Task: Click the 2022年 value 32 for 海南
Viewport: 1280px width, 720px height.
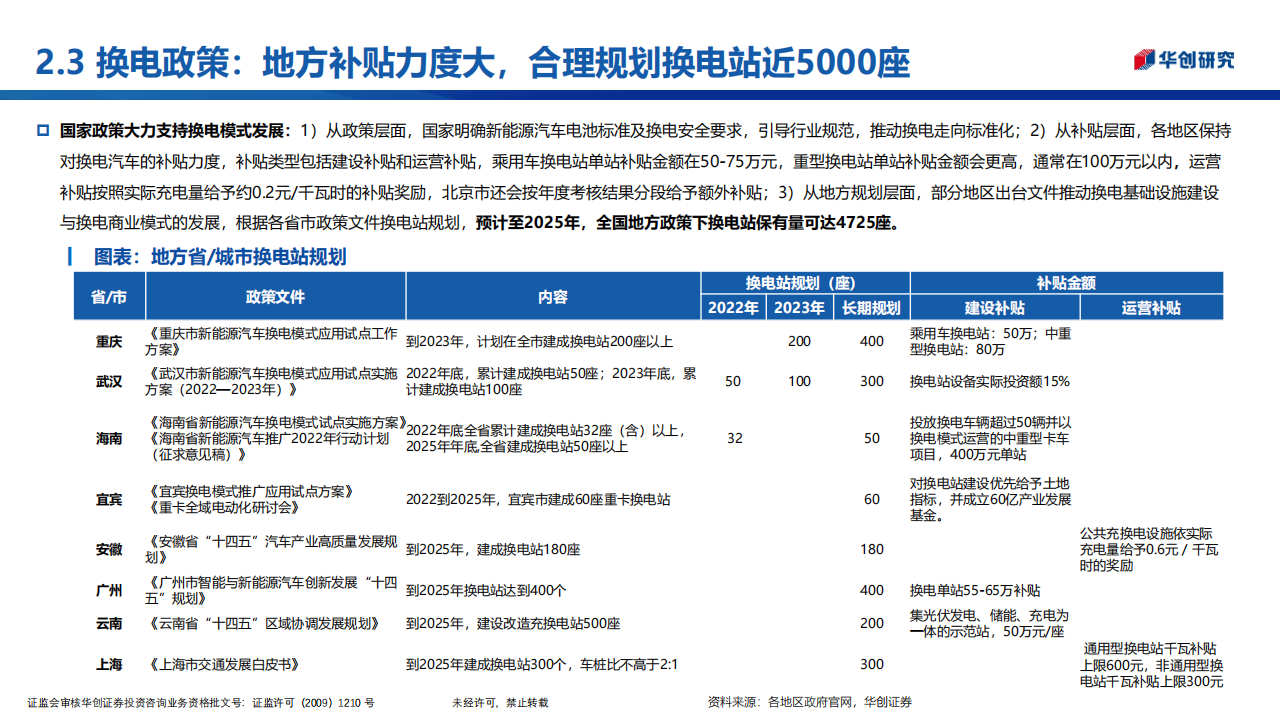Action: [735, 438]
